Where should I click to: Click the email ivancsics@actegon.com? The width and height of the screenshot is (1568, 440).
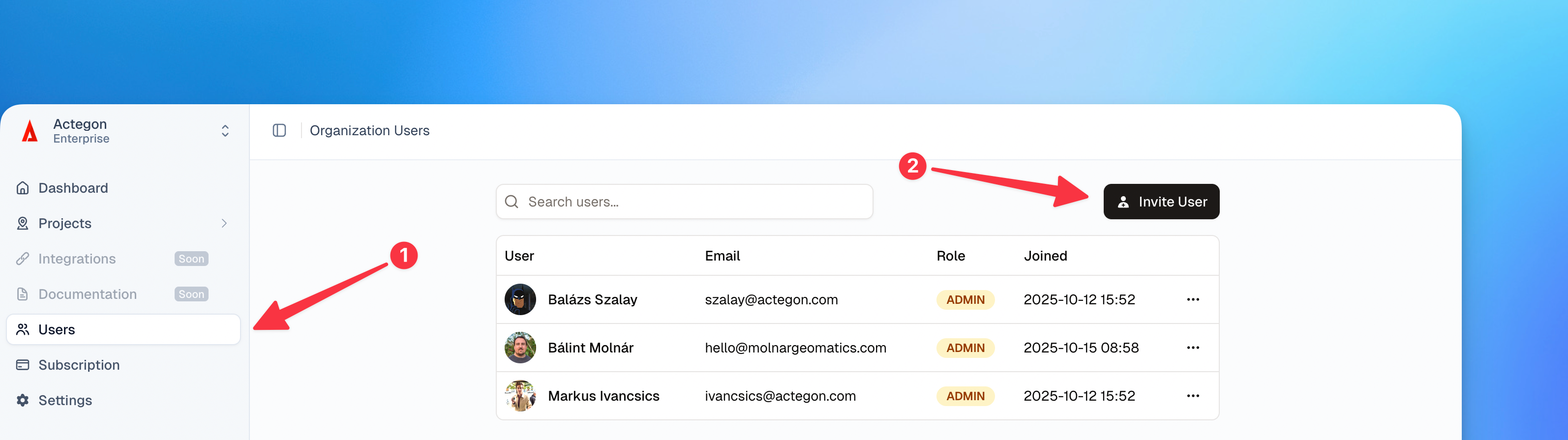781,396
